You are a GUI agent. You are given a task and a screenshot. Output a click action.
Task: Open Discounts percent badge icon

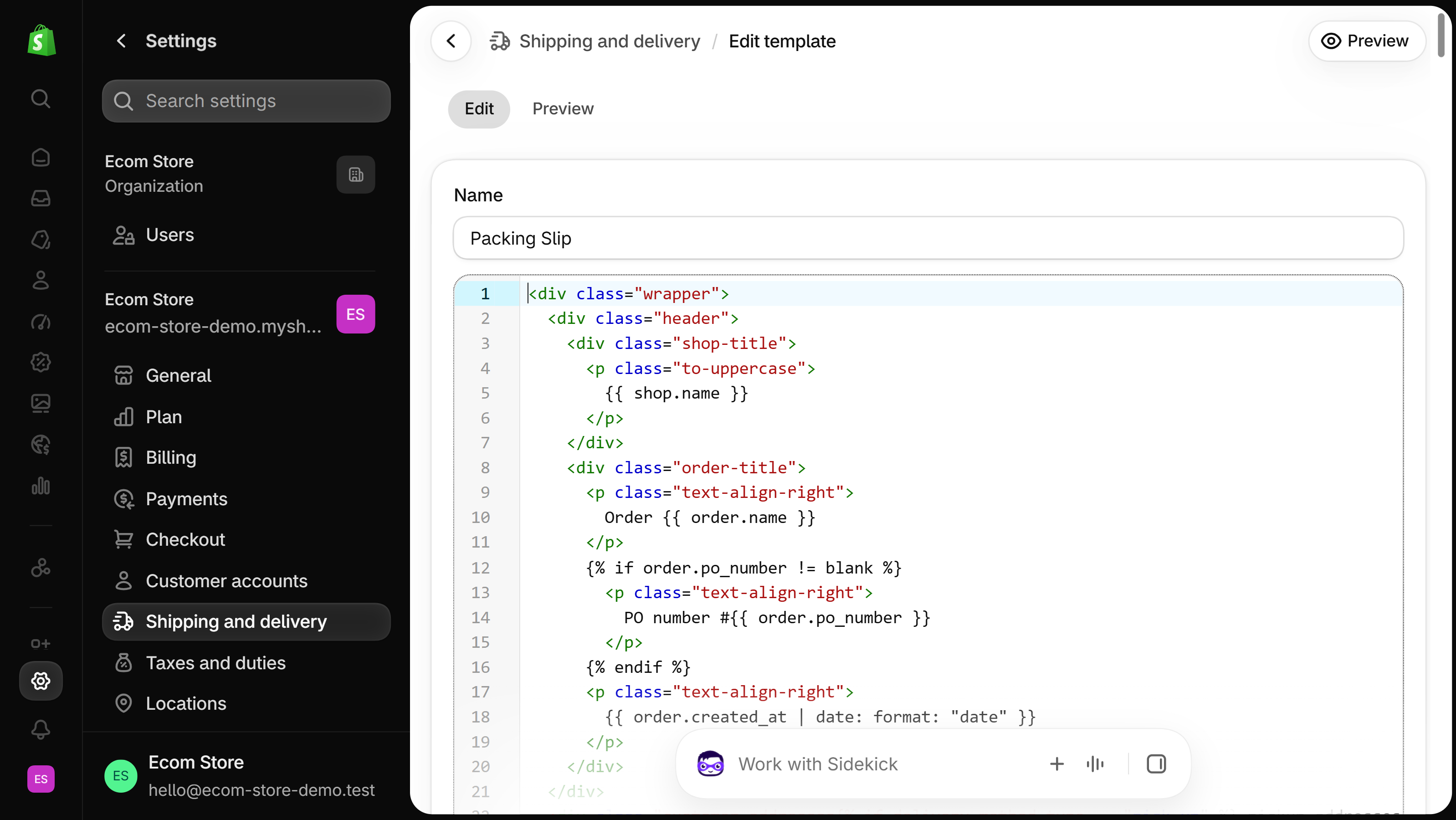tap(41, 362)
